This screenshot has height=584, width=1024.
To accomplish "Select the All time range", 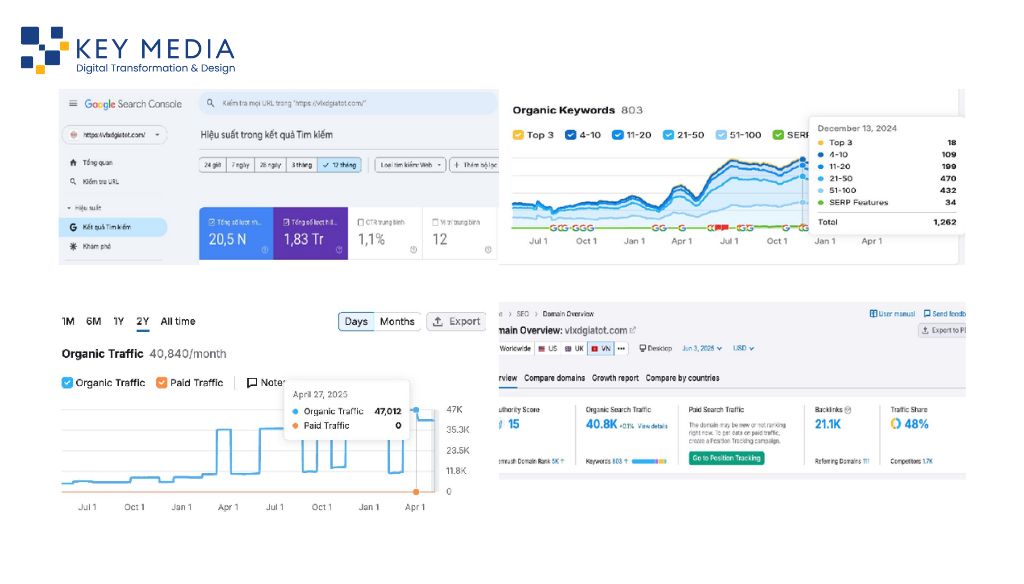I will pos(178,321).
